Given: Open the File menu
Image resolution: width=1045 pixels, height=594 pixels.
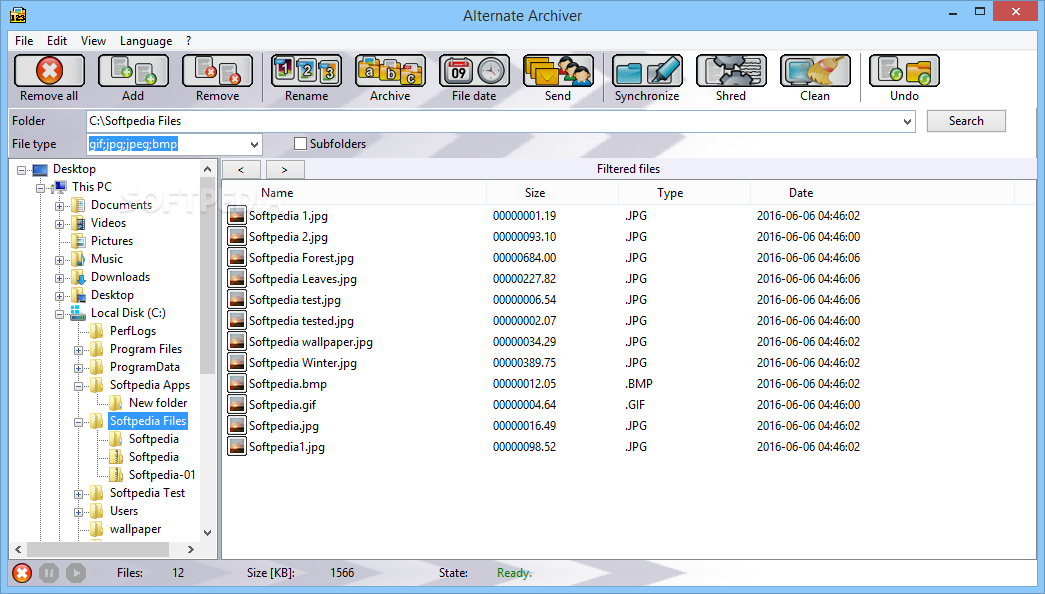Looking at the screenshot, I should click(x=24, y=41).
